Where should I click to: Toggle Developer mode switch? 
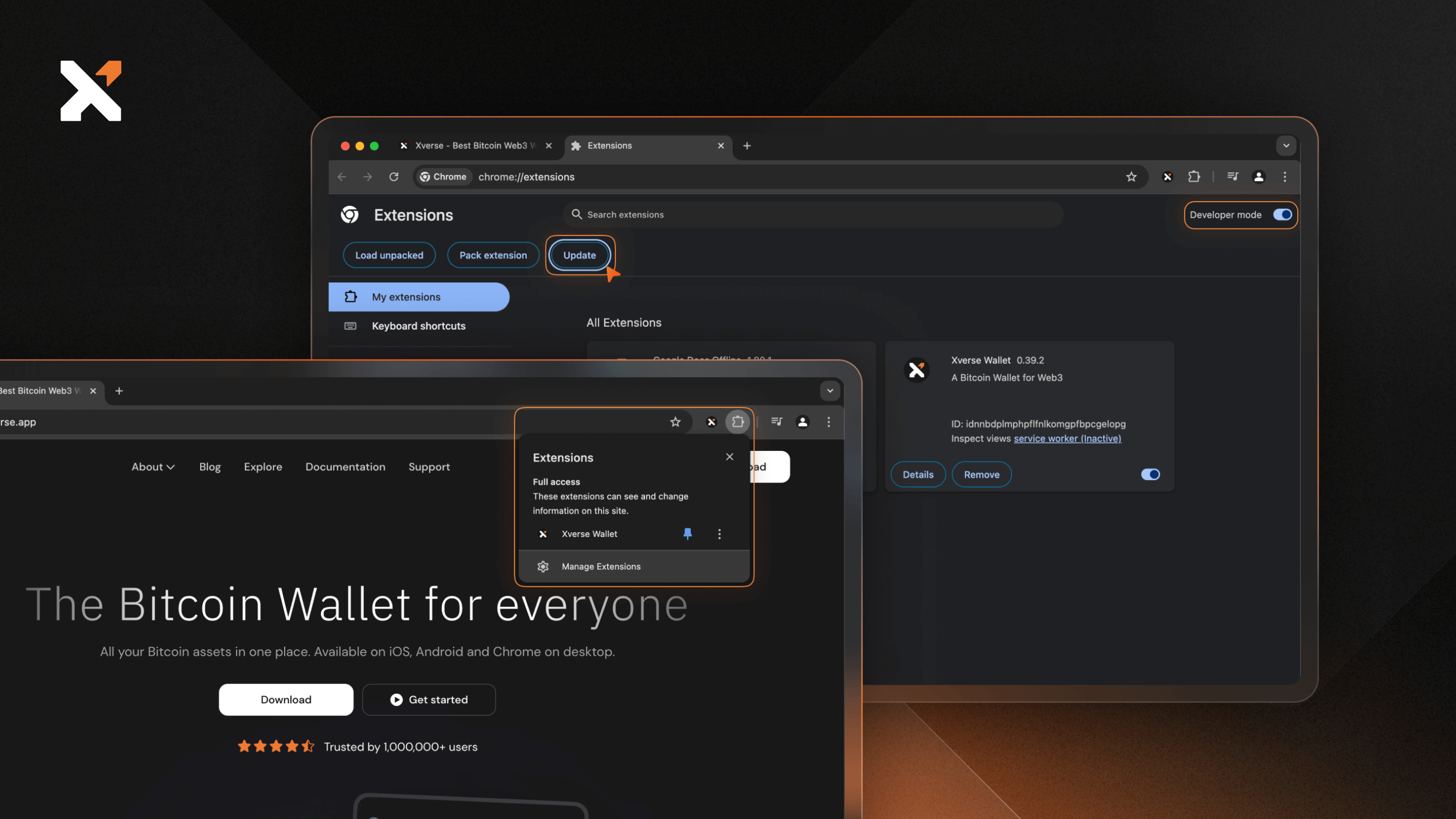click(x=1282, y=215)
